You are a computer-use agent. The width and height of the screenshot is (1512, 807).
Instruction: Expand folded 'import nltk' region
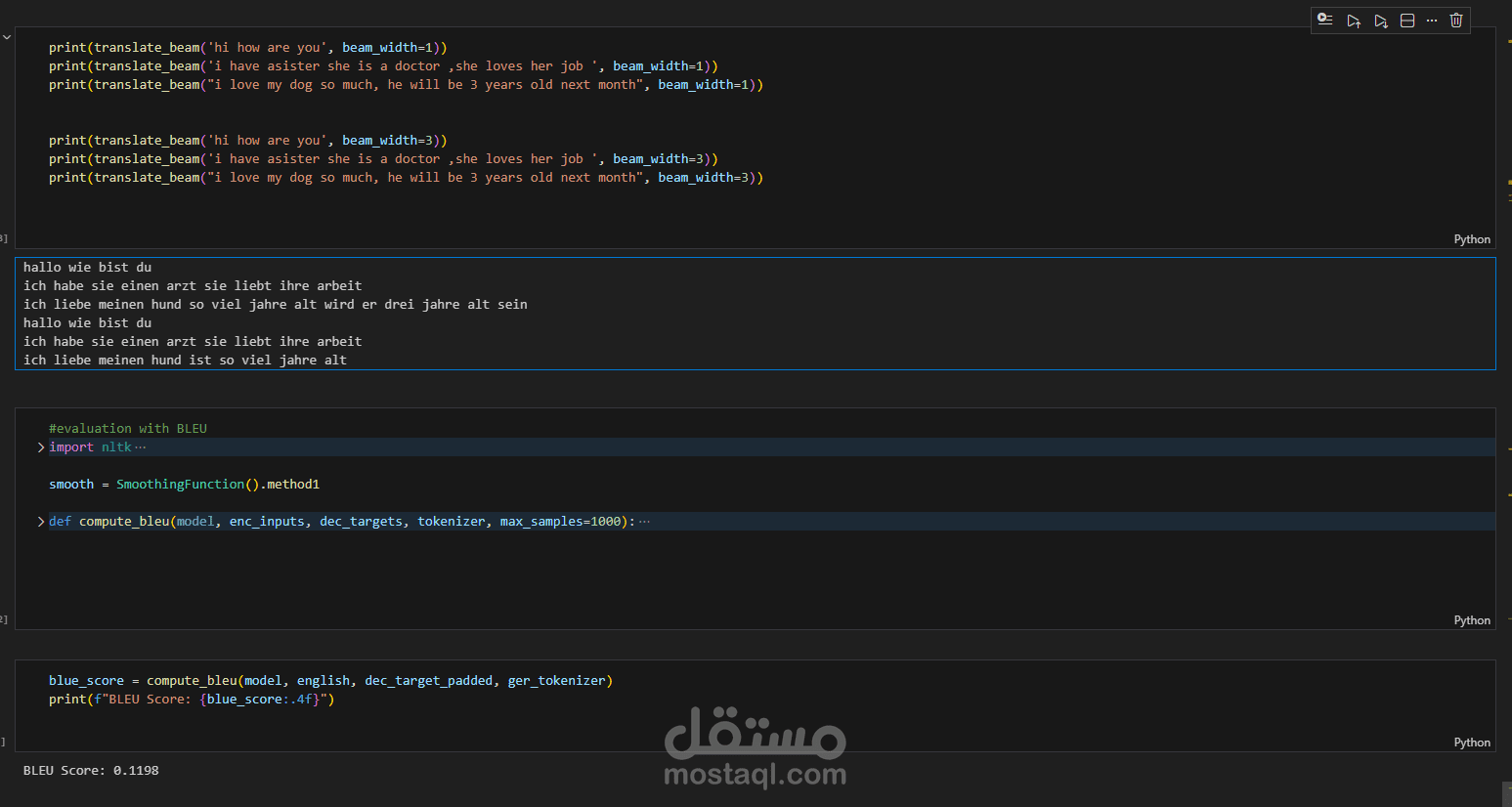click(x=41, y=447)
